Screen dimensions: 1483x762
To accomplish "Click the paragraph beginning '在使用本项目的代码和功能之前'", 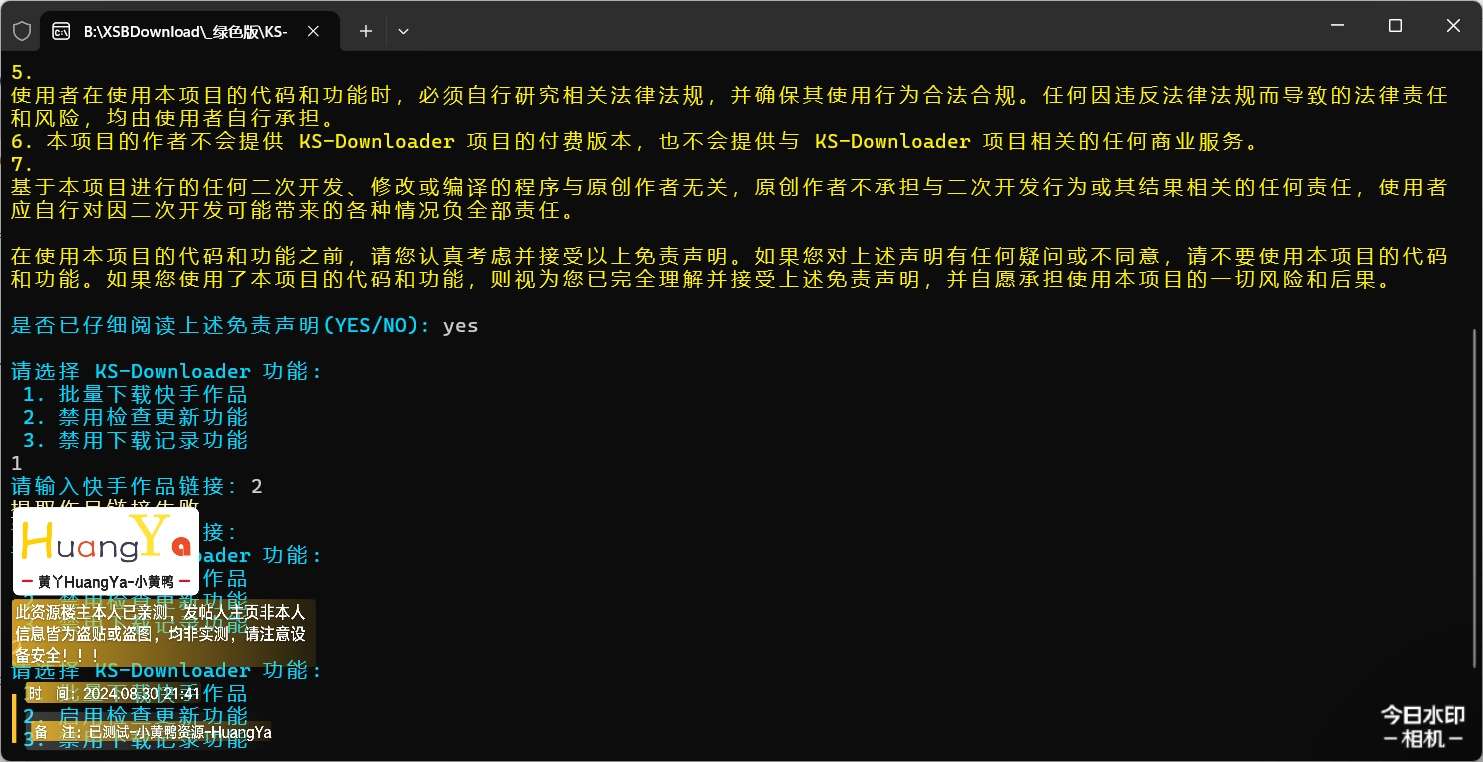I will (x=729, y=268).
